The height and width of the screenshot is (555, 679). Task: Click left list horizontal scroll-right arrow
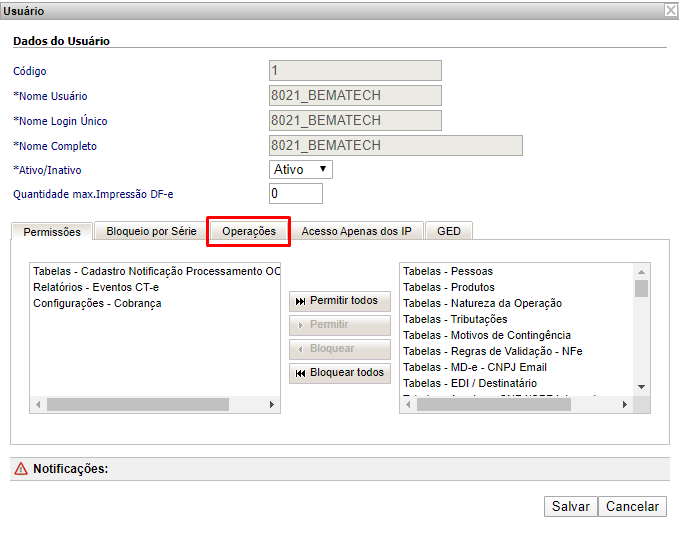pyautogui.click(x=272, y=404)
